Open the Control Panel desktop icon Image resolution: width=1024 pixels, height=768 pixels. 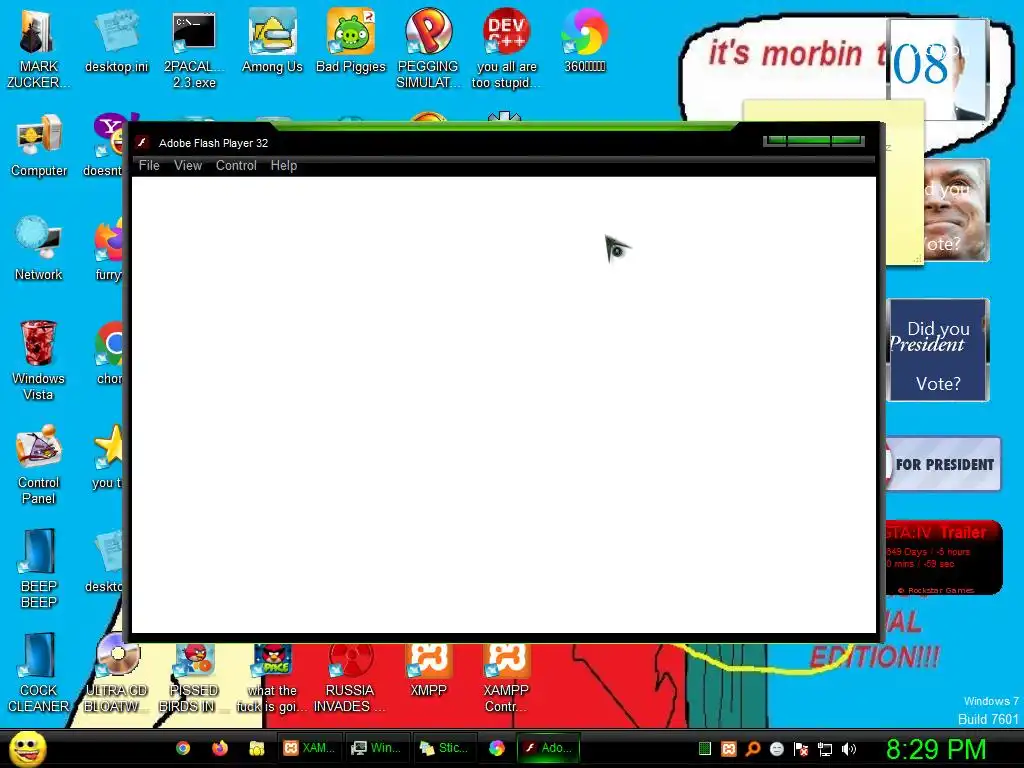click(39, 465)
